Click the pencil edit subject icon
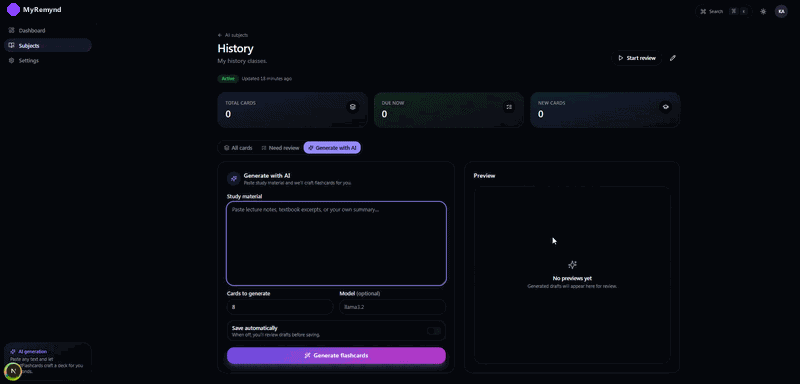This screenshot has height=384, width=800. point(672,58)
